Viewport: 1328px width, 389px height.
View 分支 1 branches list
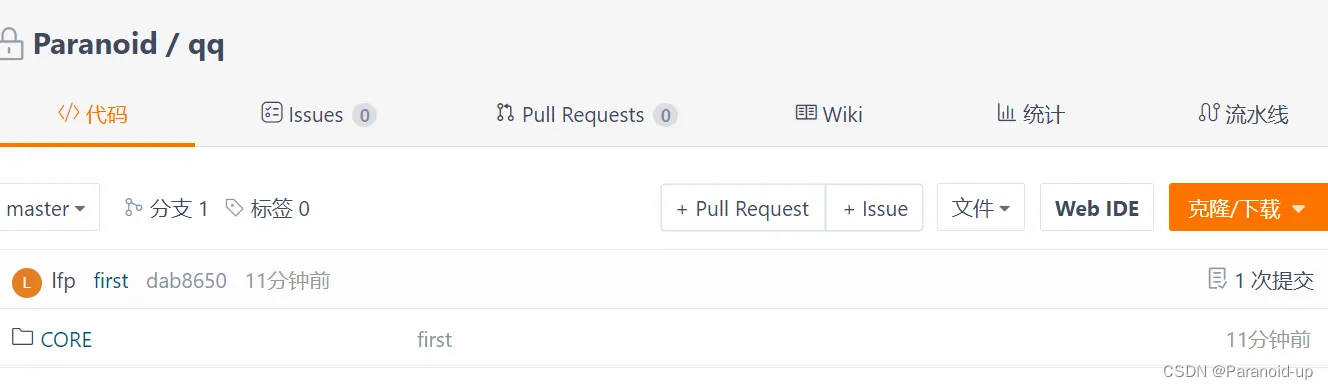pyautogui.click(x=166, y=208)
